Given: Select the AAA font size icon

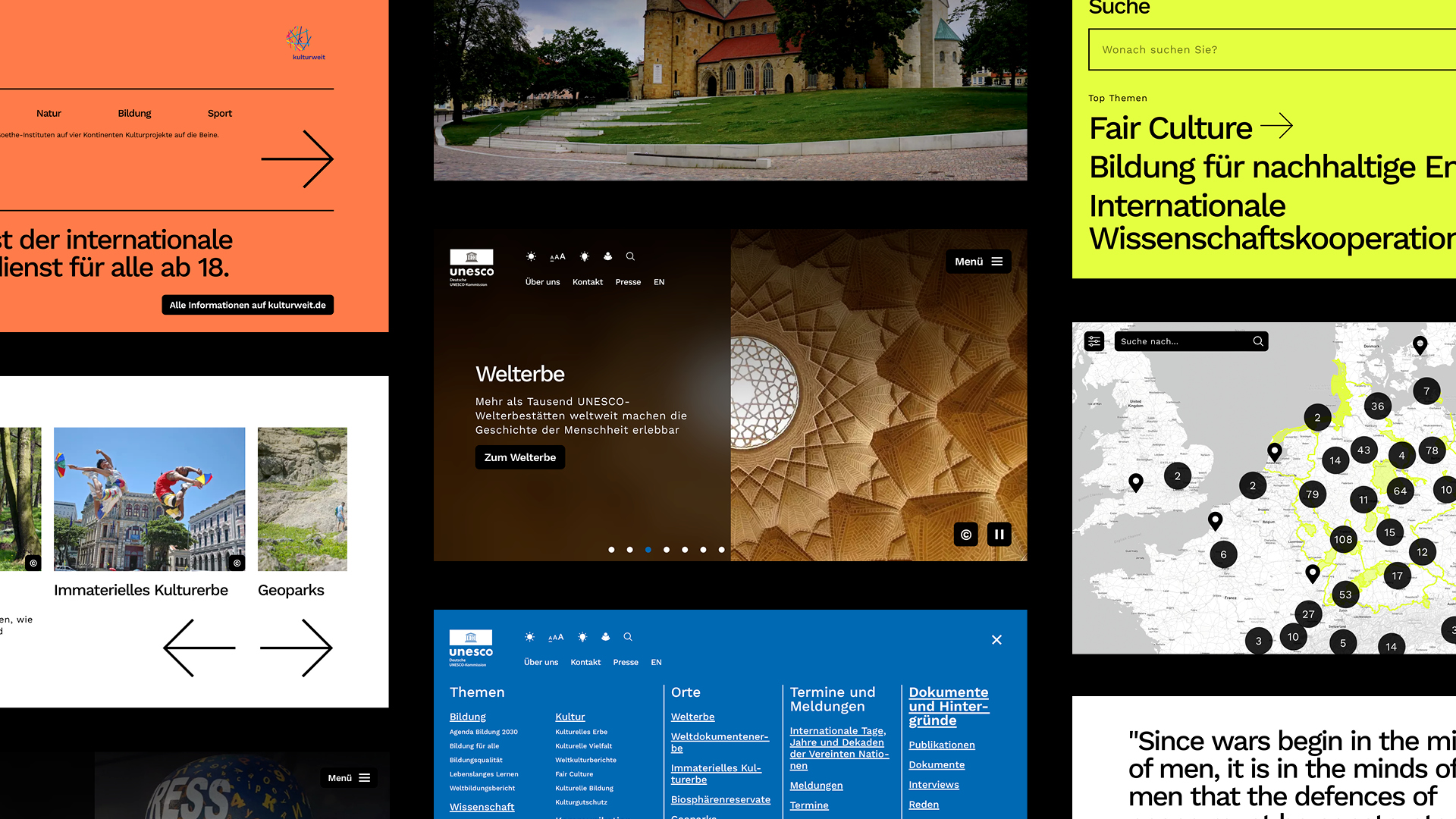Looking at the screenshot, I should 557,257.
